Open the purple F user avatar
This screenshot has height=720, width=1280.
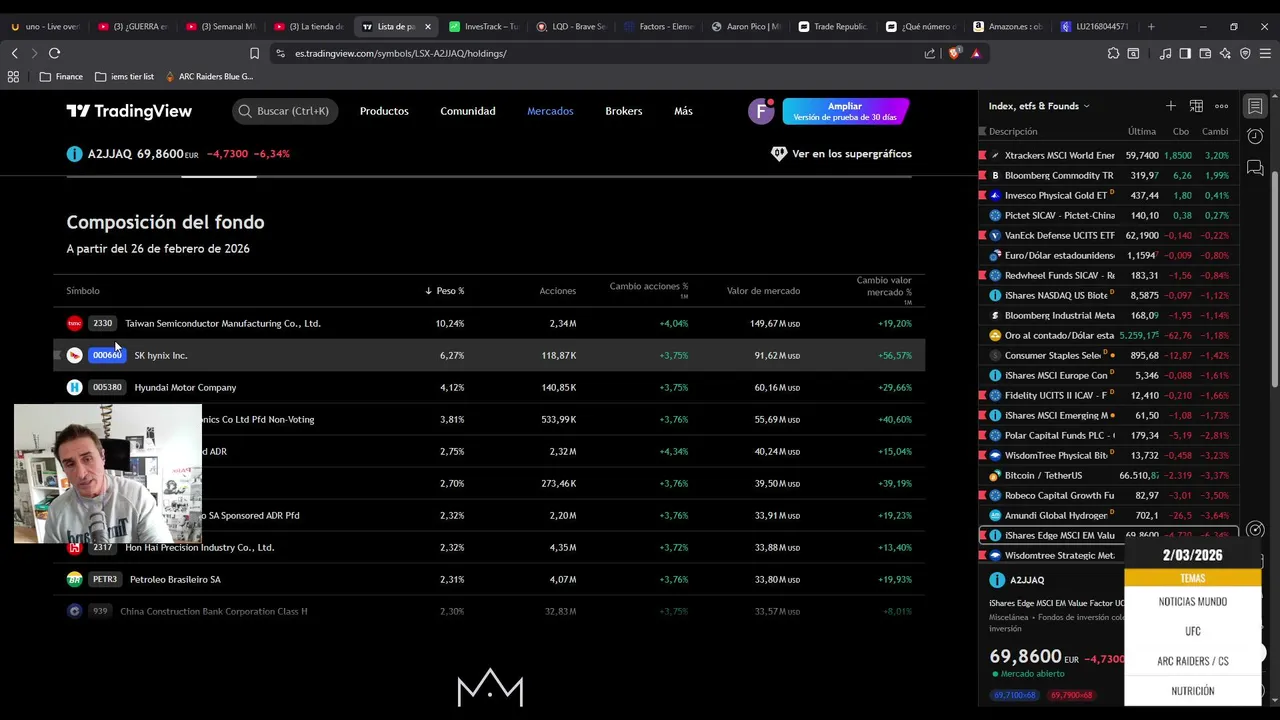761,111
